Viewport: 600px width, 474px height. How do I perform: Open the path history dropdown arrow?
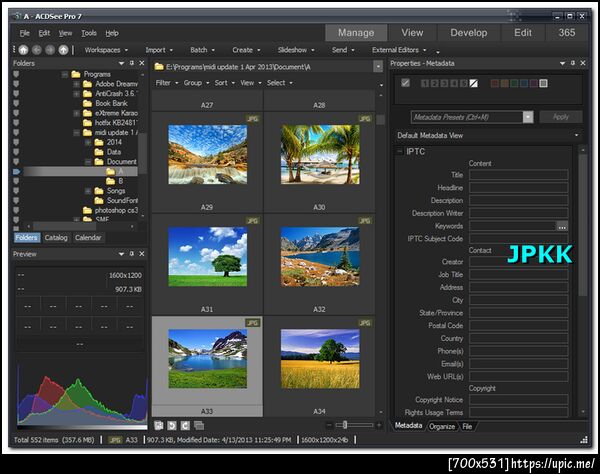tap(378, 67)
